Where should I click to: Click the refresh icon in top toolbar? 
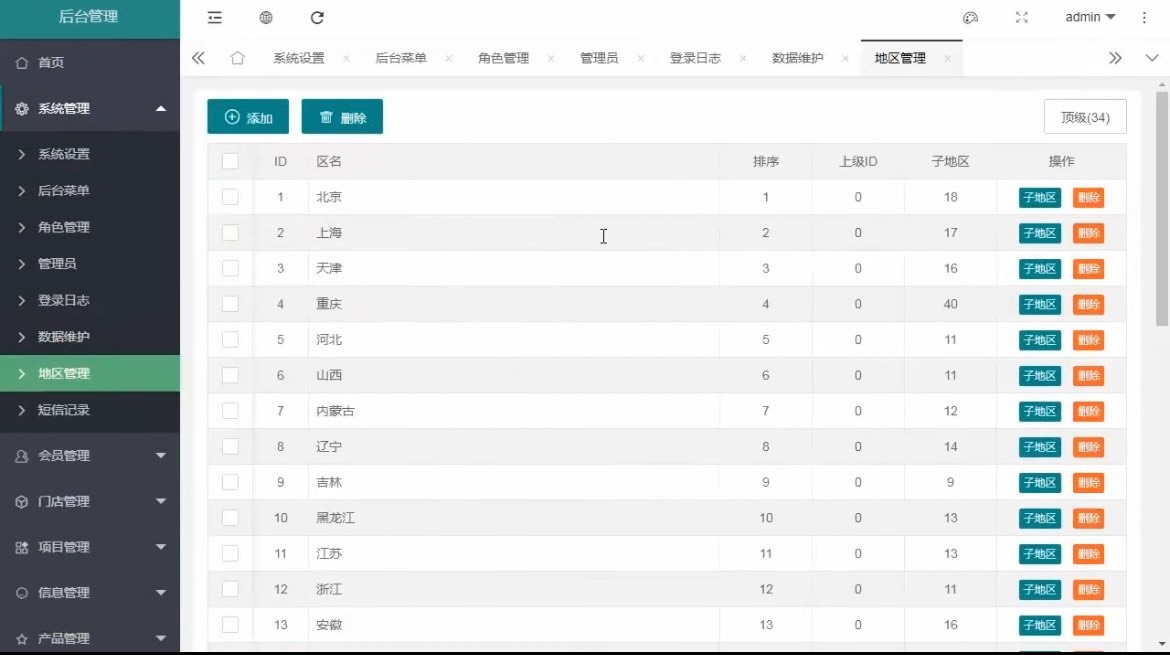click(317, 17)
